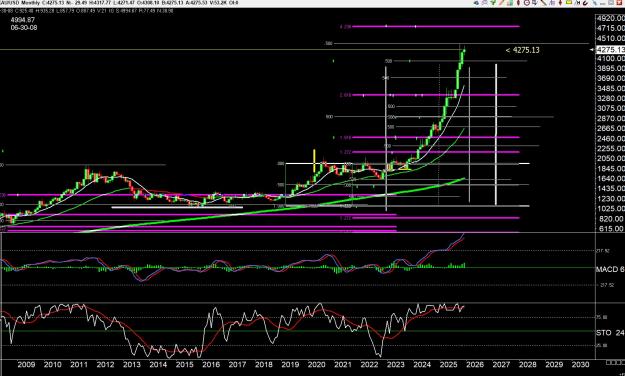Screen dimensions: 625x376
Task: Click the 2016 label on the time axis
Action: click(211, 364)
